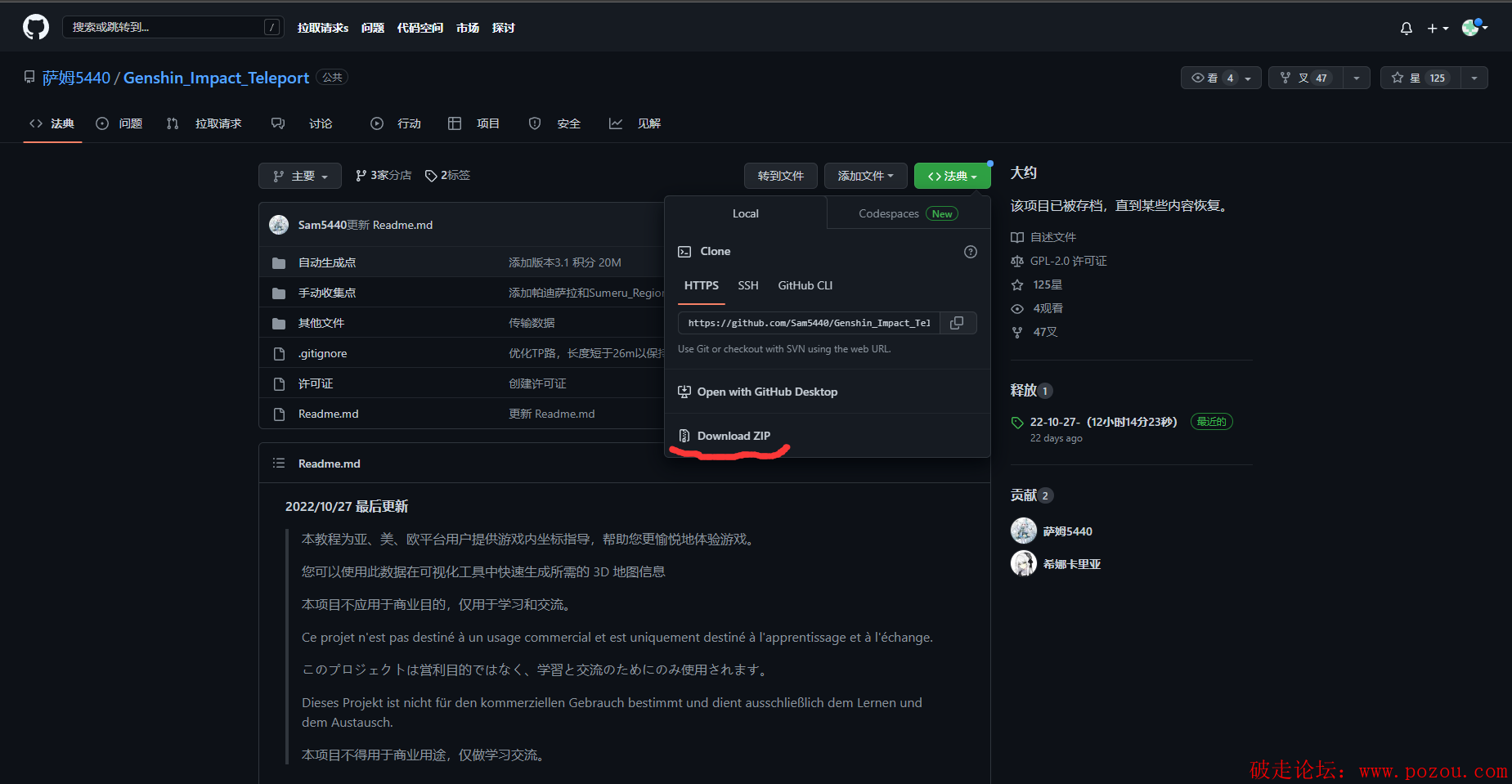Open the 萨姆5440 owner link
1512x784 pixels.
[x=76, y=78]
